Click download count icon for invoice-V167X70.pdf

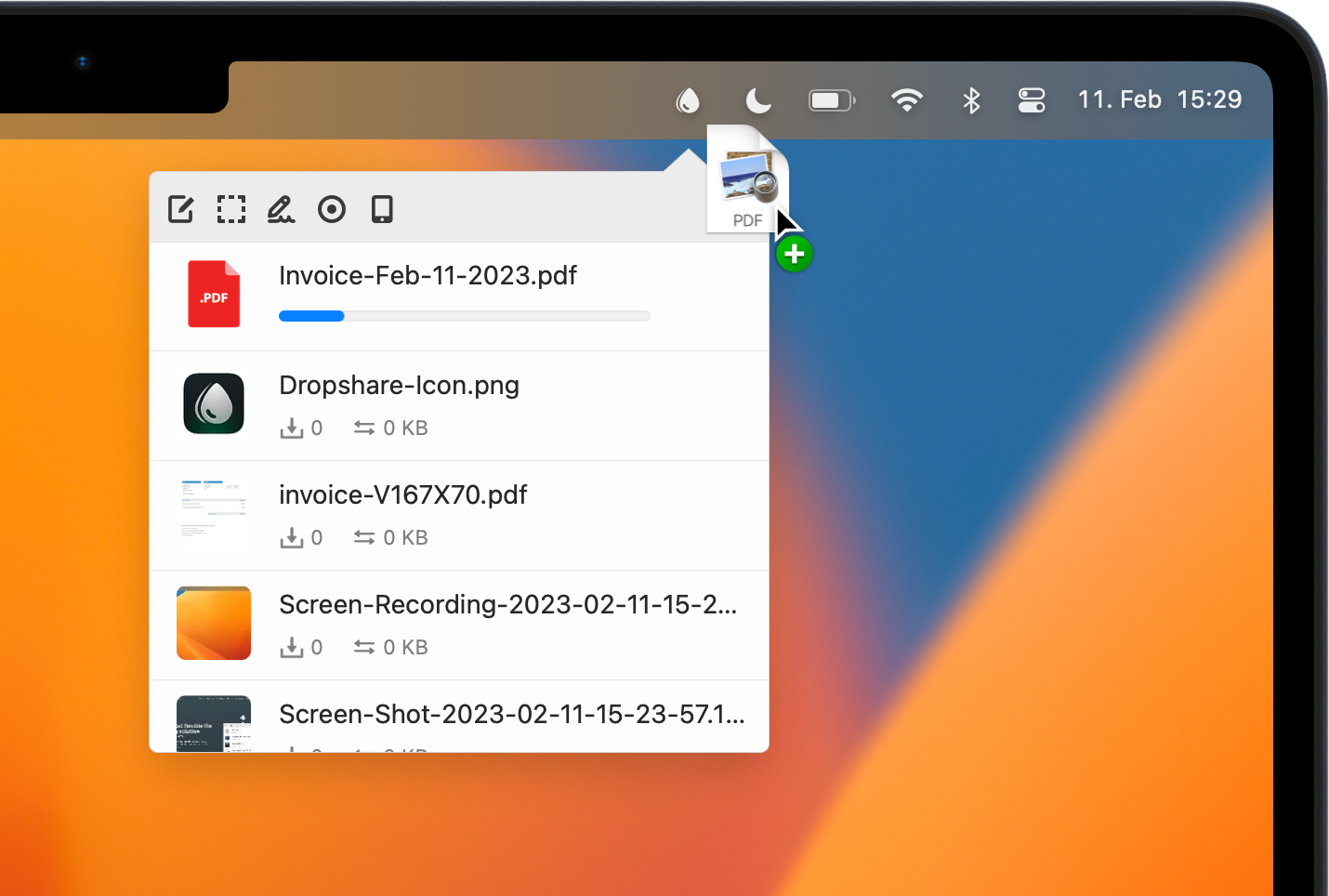pyautogui.click(x=292, y=537)
